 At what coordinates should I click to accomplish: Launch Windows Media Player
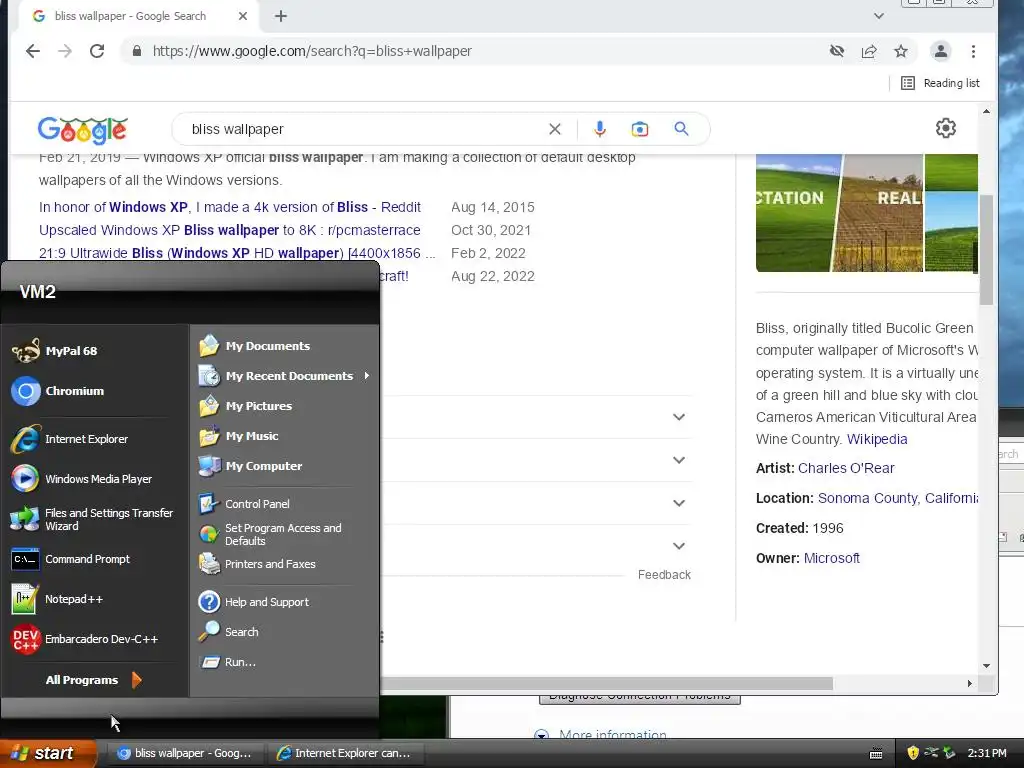point(82,479)
